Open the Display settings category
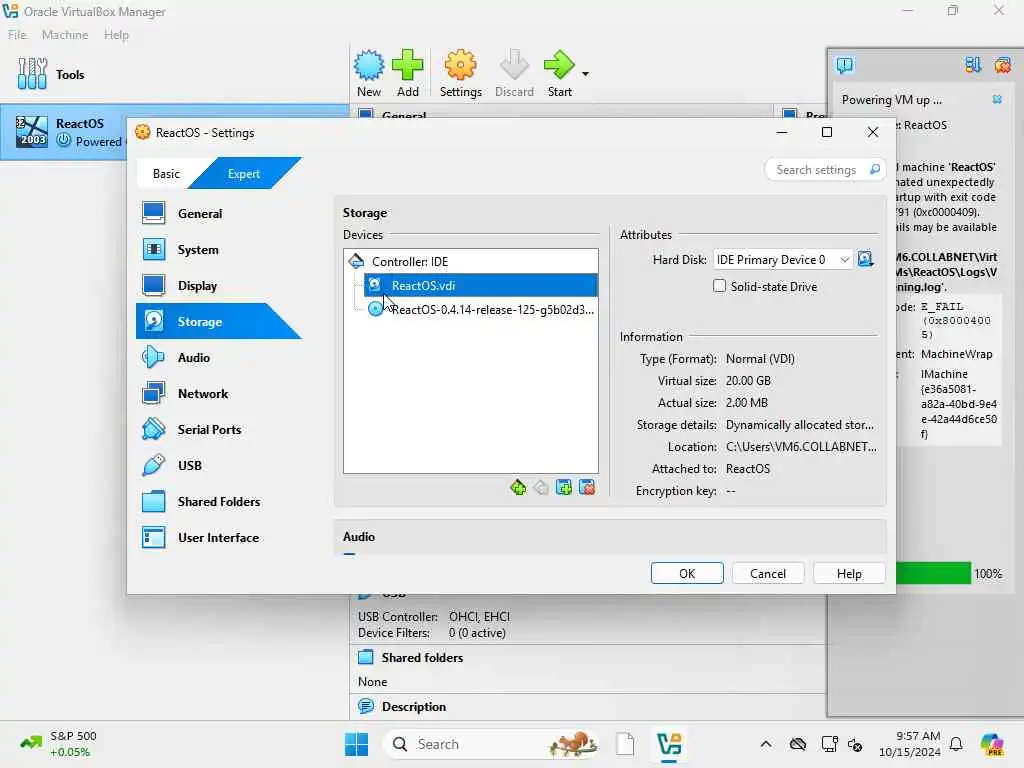The height and width of the screenshot is (768, 1024). (219, 285)
